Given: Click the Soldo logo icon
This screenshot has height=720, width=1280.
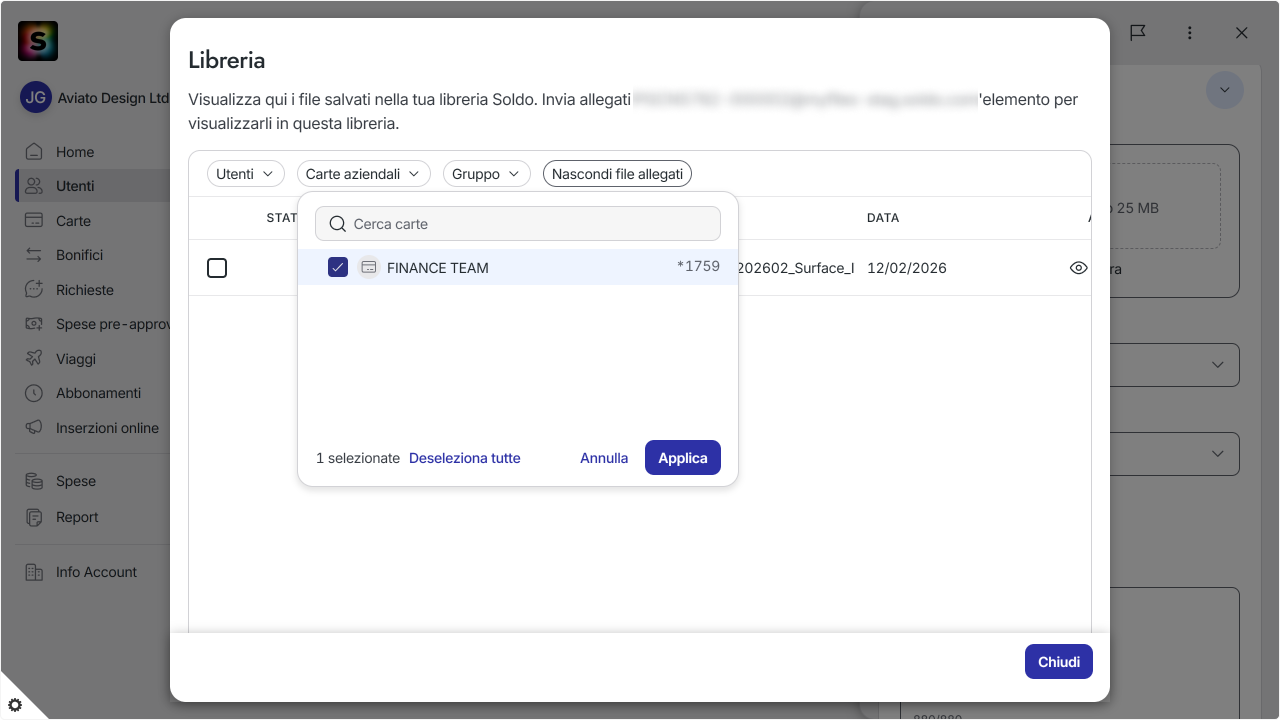Looking at the screenshot, I should click(38, 41).
